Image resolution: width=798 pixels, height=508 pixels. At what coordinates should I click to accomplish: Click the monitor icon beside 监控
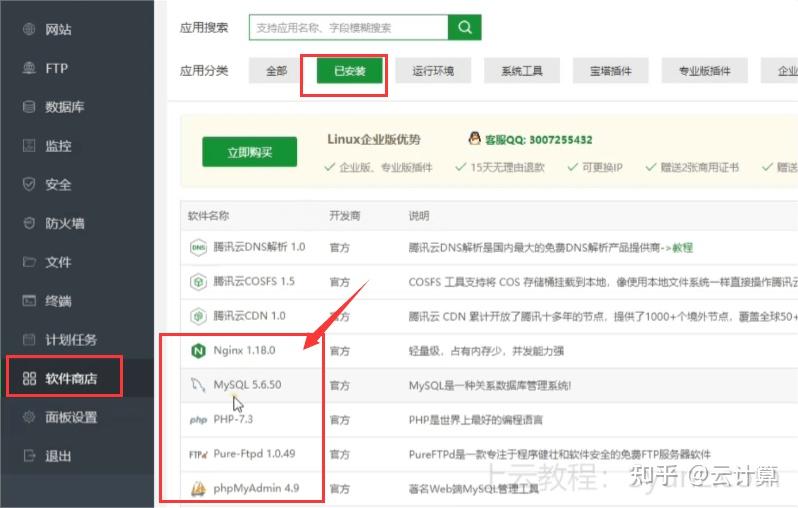coord(29,146)
